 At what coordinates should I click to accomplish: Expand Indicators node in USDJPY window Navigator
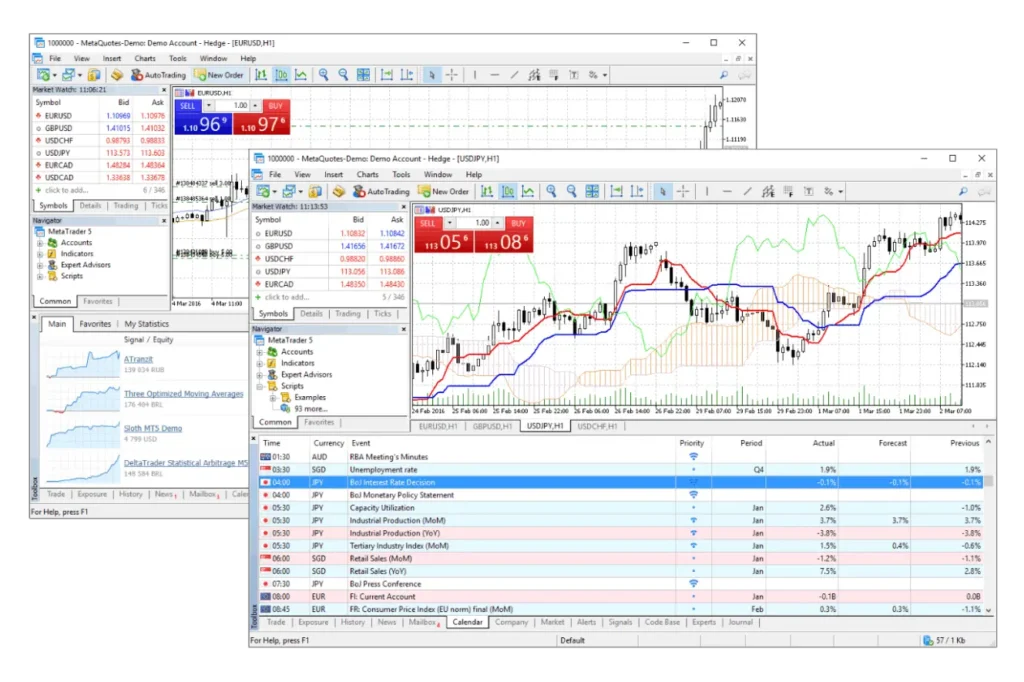(x=260, y=363)
